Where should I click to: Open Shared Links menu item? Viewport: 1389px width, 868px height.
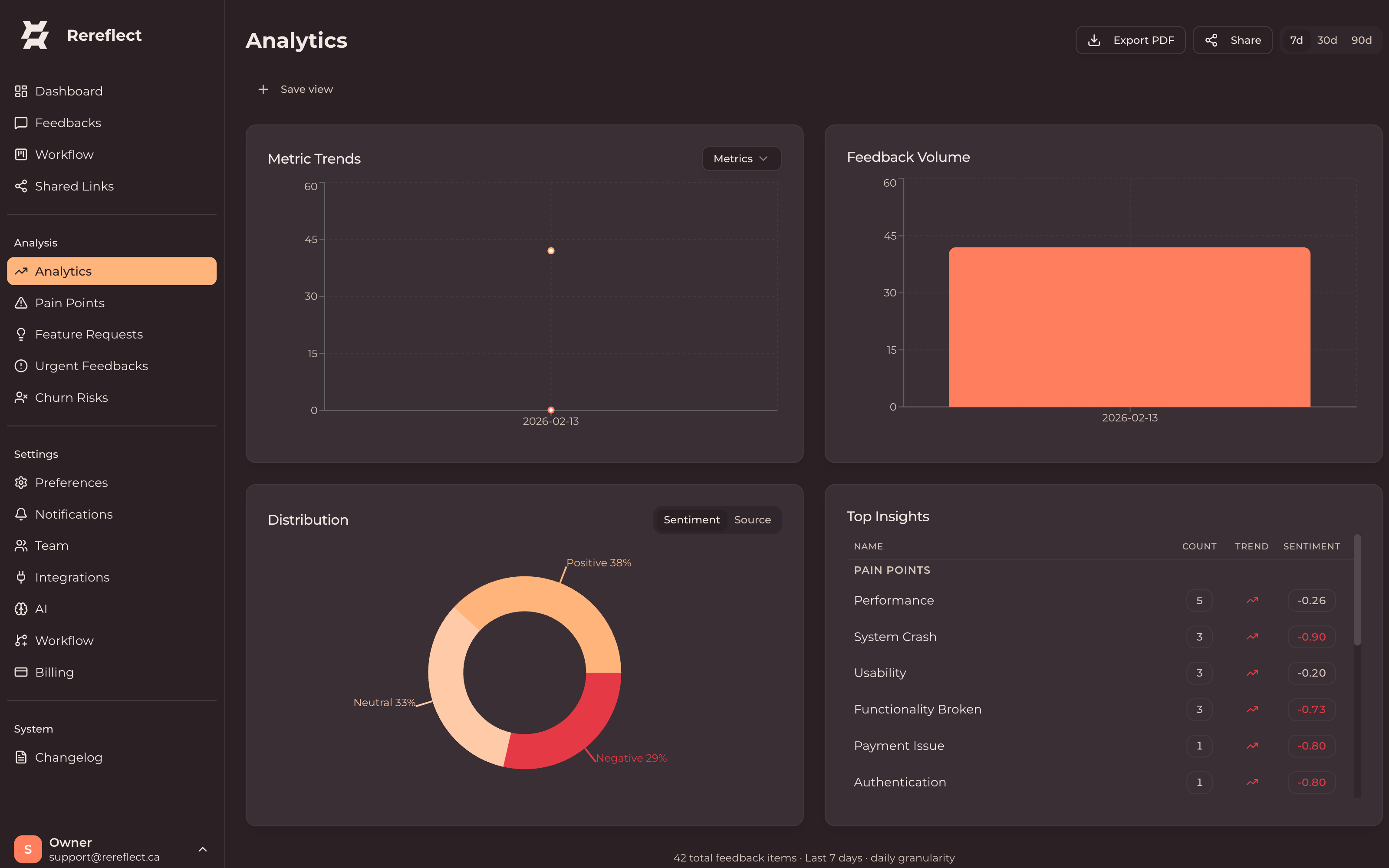pos(74,186)
